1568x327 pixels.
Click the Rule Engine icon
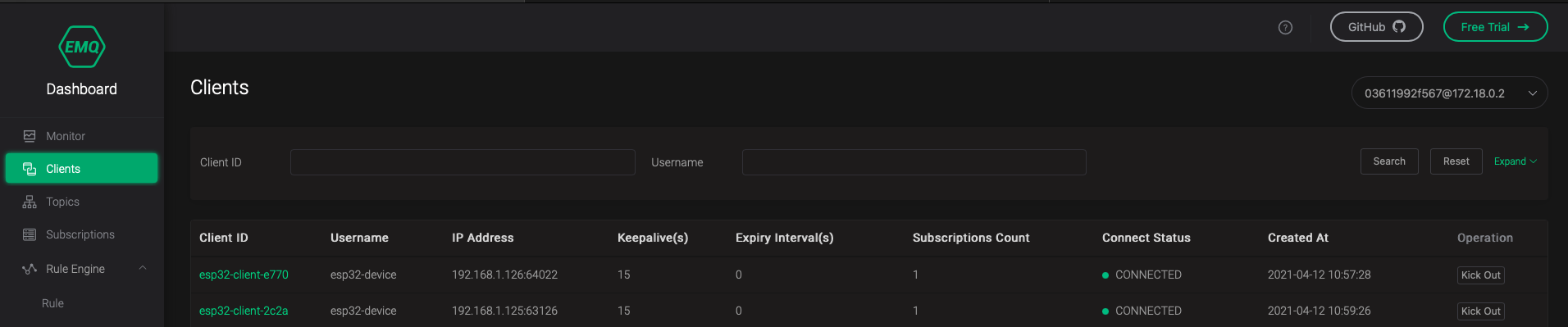(x=30, y=269)
